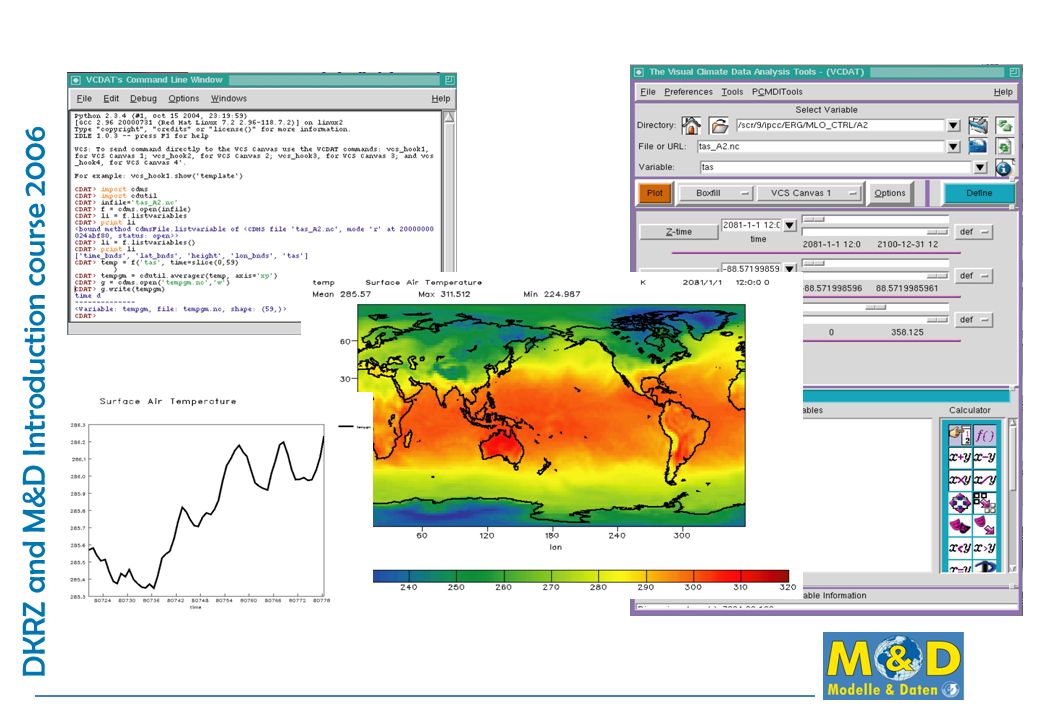
Task: Open Tools menu in VCDAT window
Action: coord(732,91)
